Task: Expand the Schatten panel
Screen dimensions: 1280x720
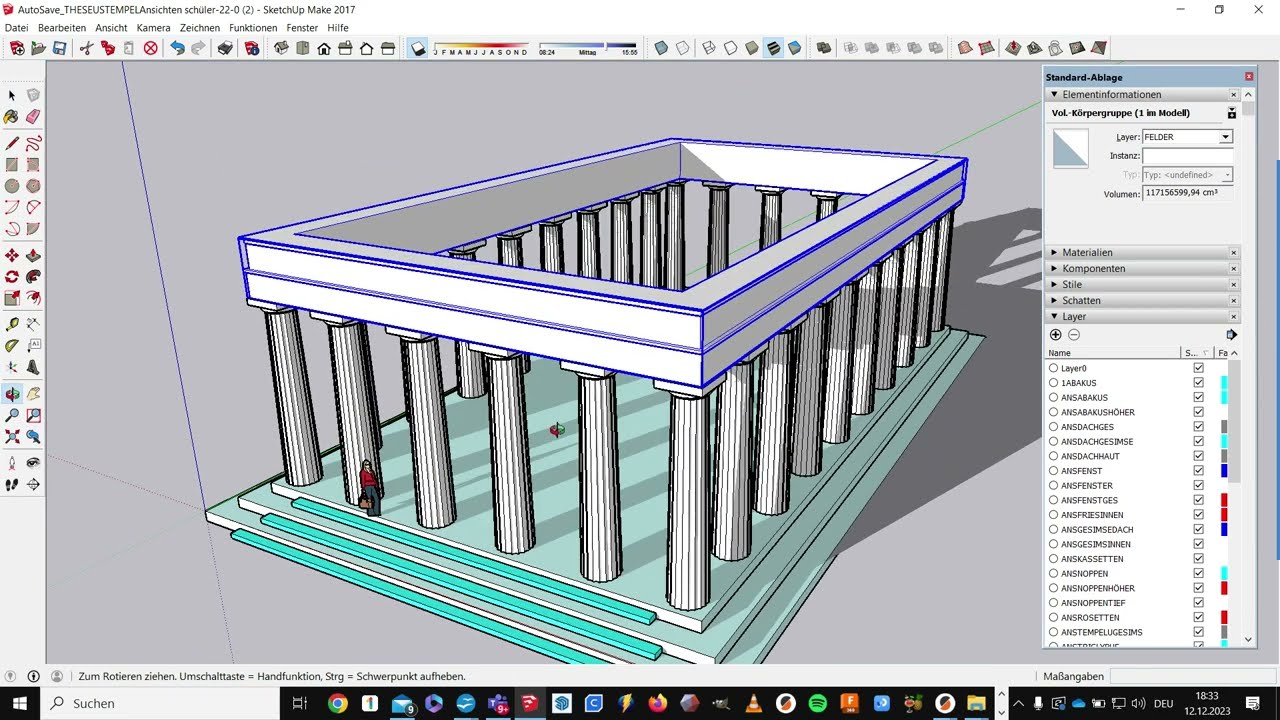Action: coord(1054,300)
